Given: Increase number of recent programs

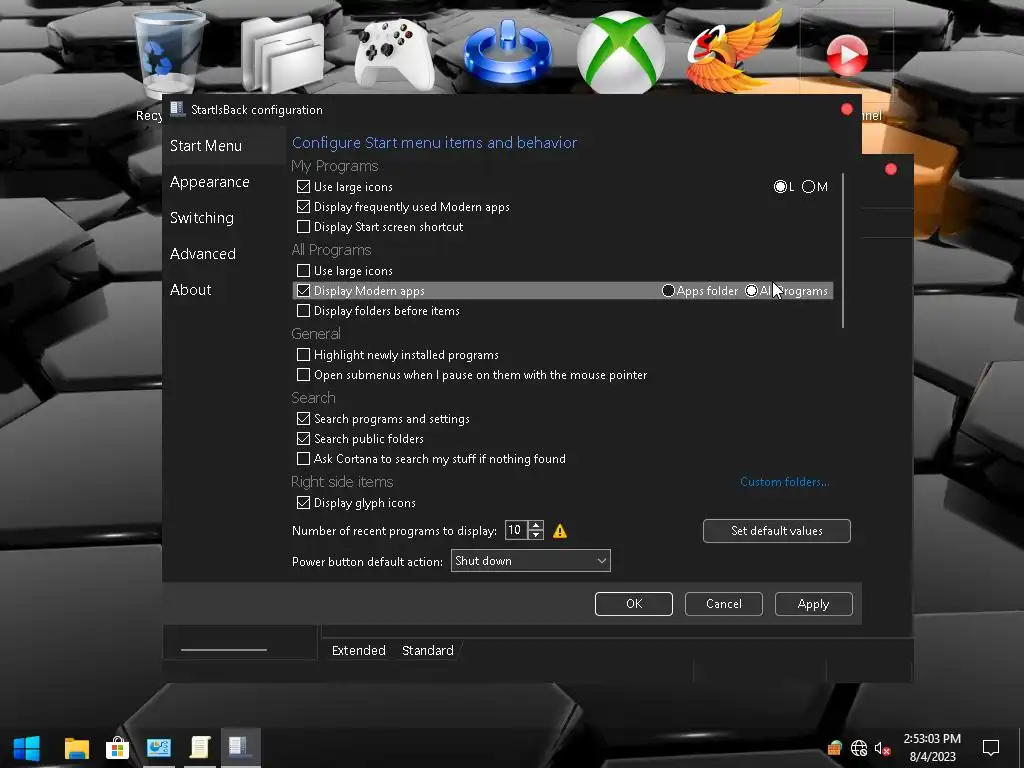Looking at the screenshot, I should click(536, 526).
